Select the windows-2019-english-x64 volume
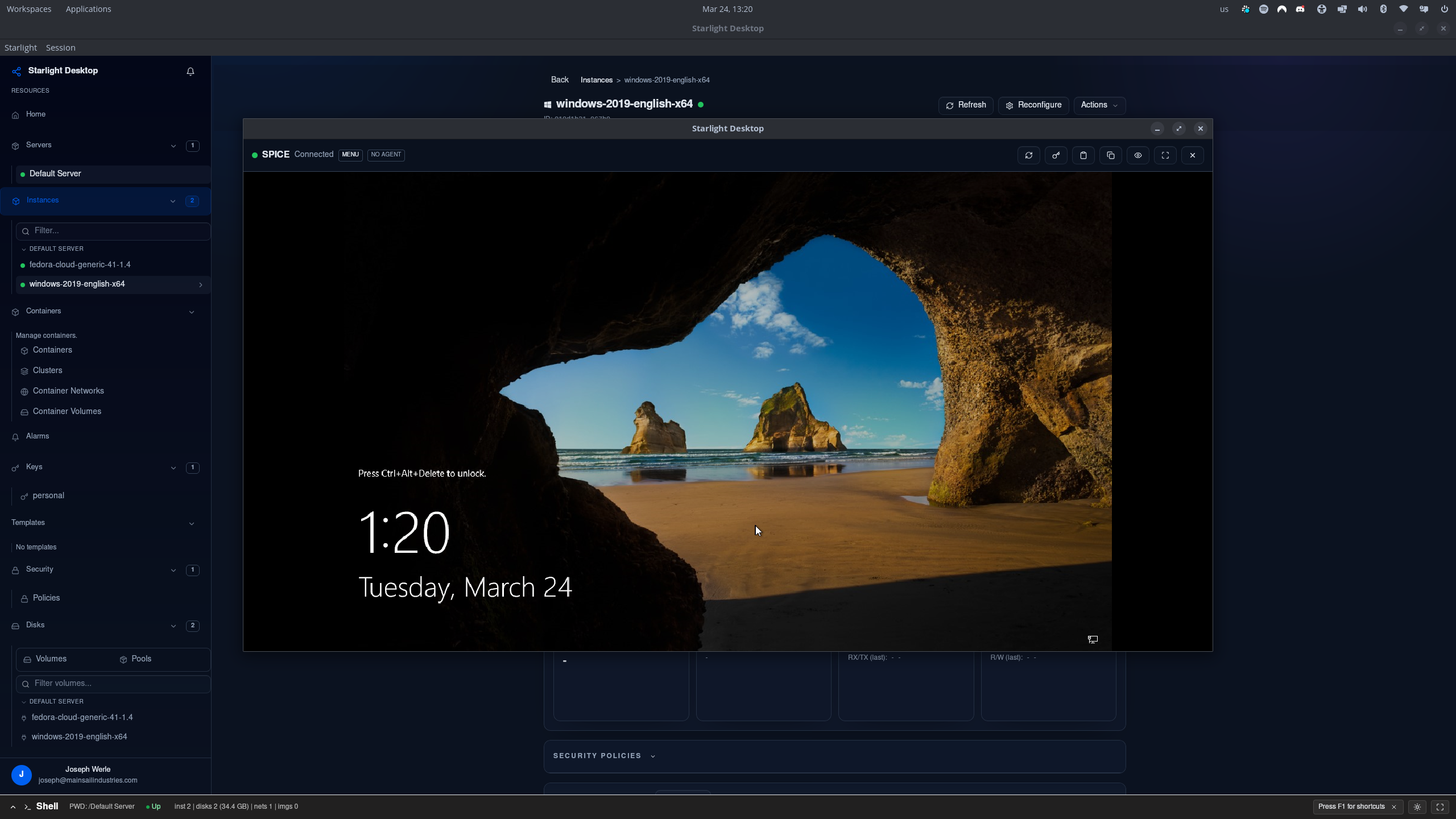 point(79,737)
